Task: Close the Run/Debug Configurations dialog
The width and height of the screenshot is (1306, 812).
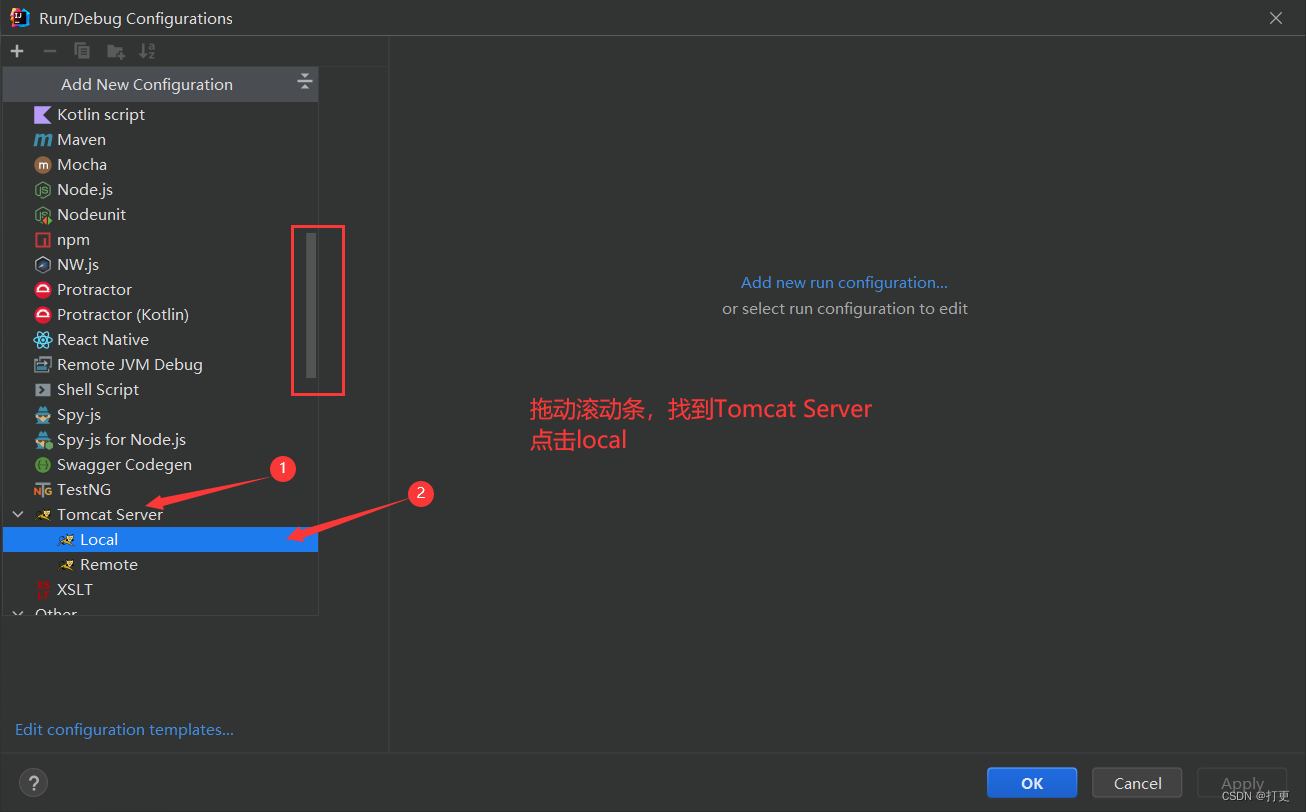Action: [x=1276, y=18]
